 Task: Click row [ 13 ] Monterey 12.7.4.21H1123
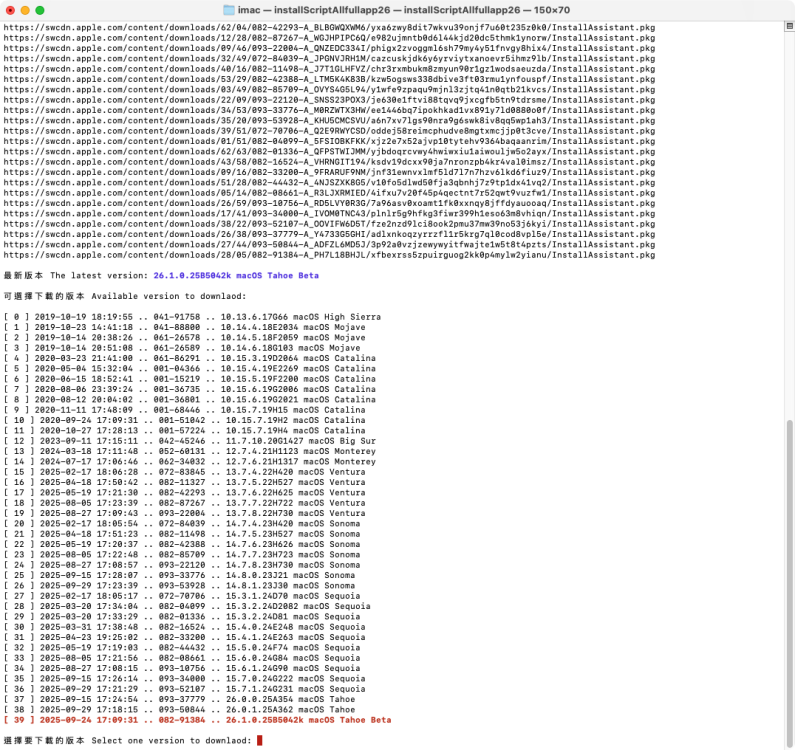click(190, 451)
